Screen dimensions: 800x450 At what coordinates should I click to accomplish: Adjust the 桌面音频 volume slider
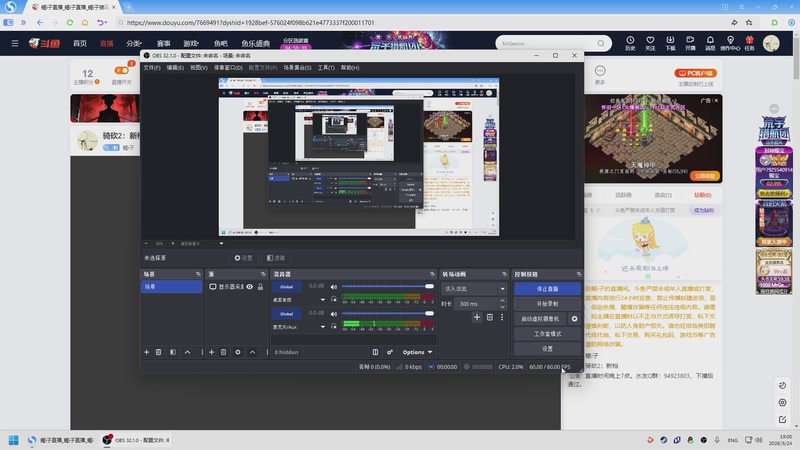click(x=388, y=287)
